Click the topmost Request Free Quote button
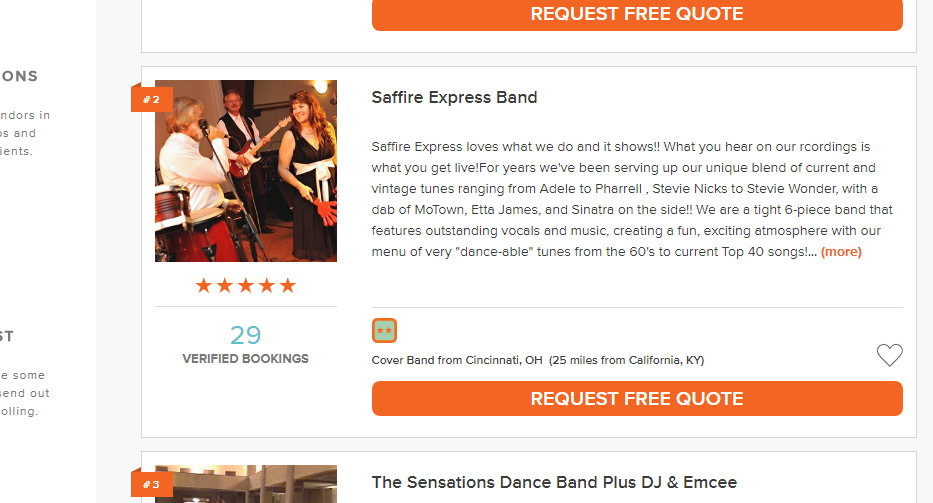The image size is (933, 503). pyautogui.click(x=637, y=14)
